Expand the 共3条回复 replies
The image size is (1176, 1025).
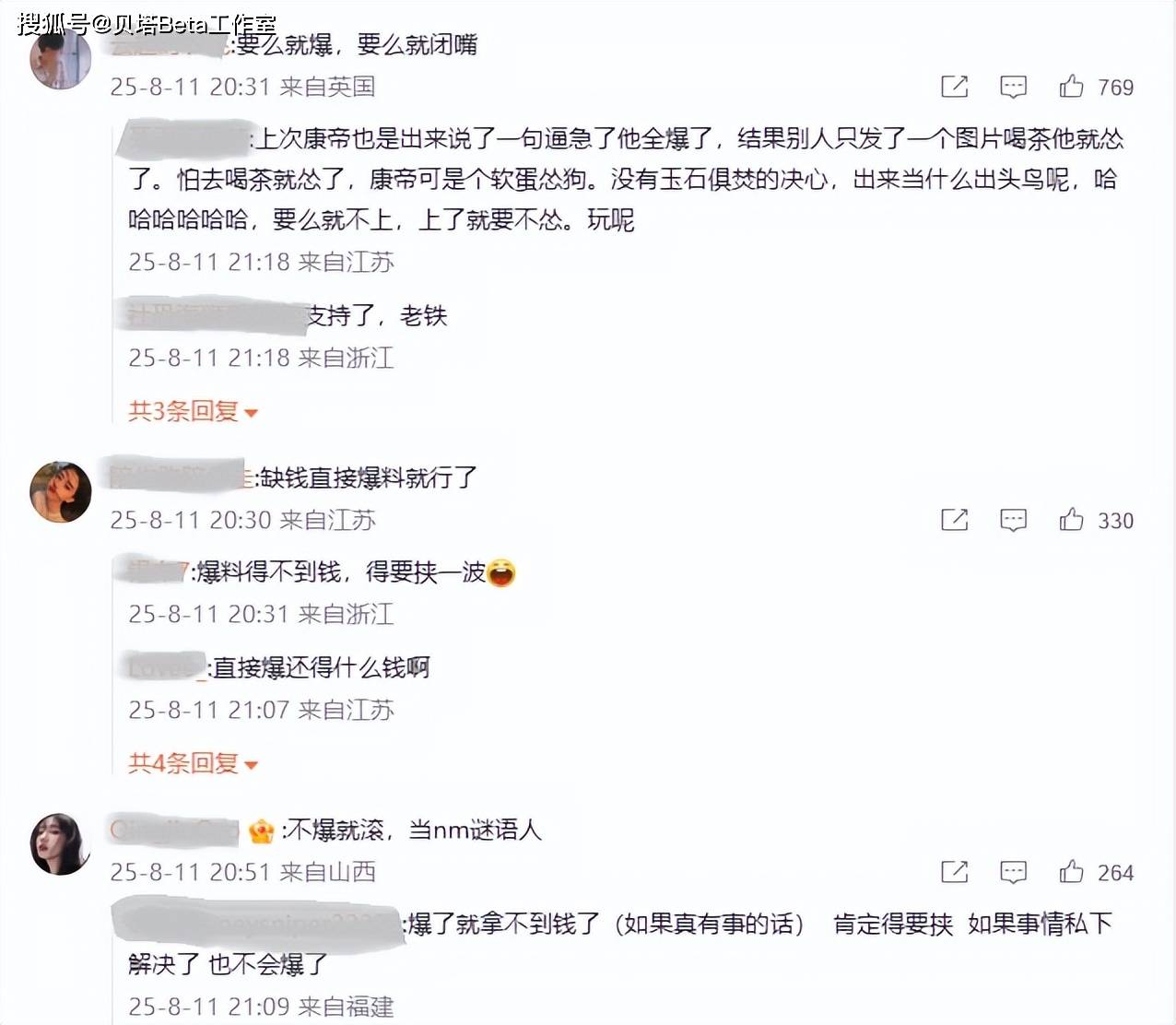click(x=193, y=411)
